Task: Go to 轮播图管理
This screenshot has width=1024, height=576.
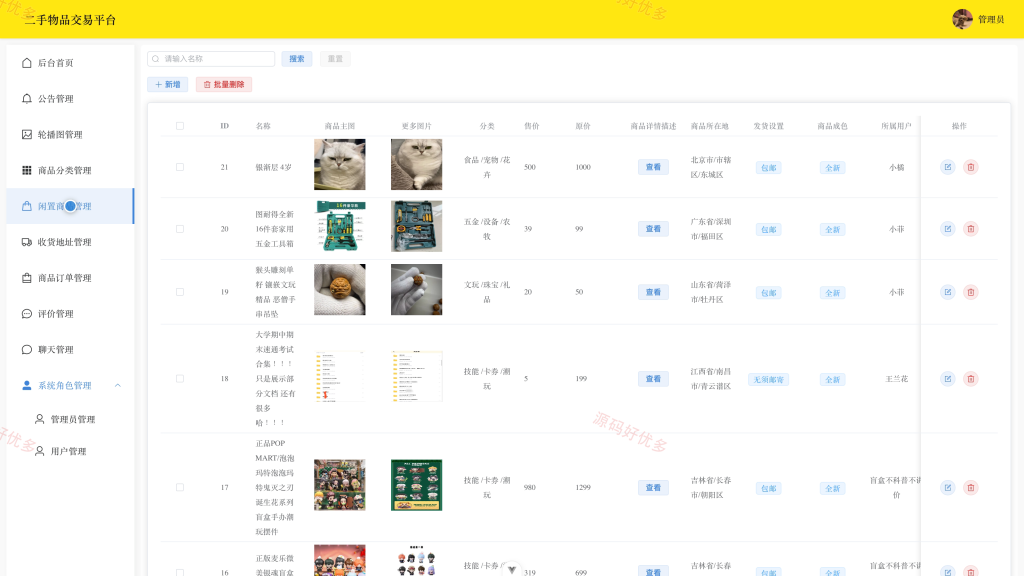Action: point(70,135)
